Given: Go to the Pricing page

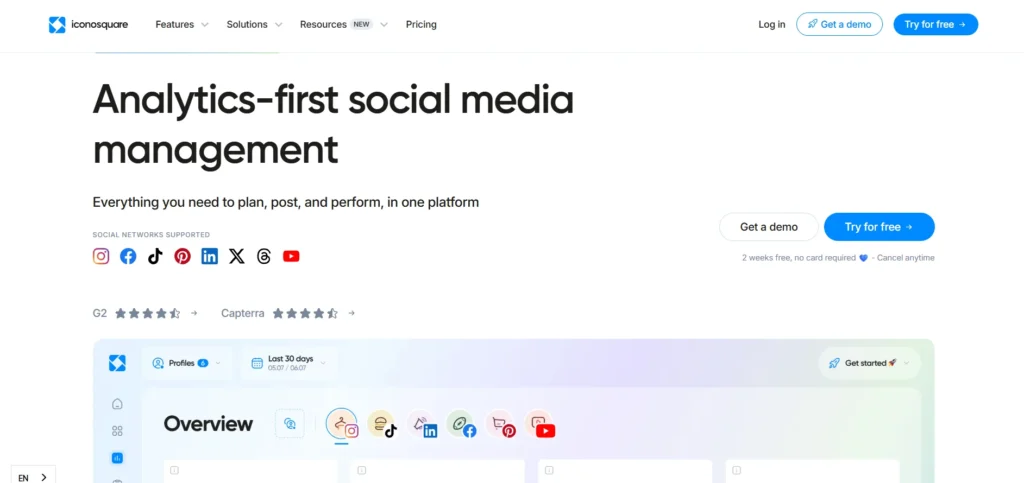Looking at the screenshot, I should point(421,25).
